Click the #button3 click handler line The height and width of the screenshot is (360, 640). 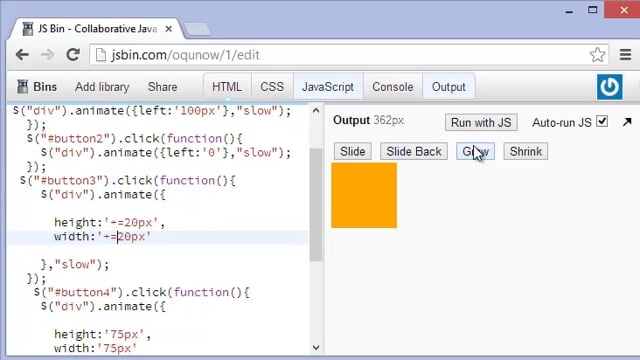pyautogui.click(x=128, y=180)
